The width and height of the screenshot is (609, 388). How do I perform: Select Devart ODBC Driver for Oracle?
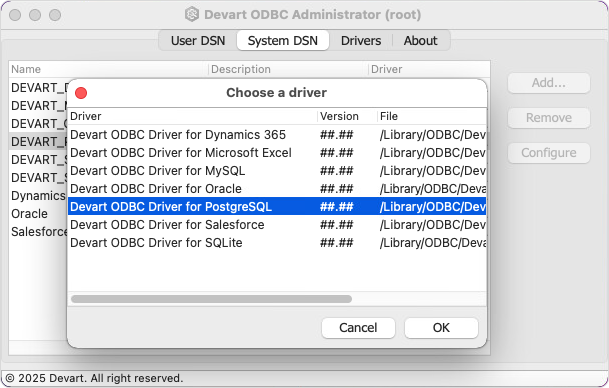point(277,189)
